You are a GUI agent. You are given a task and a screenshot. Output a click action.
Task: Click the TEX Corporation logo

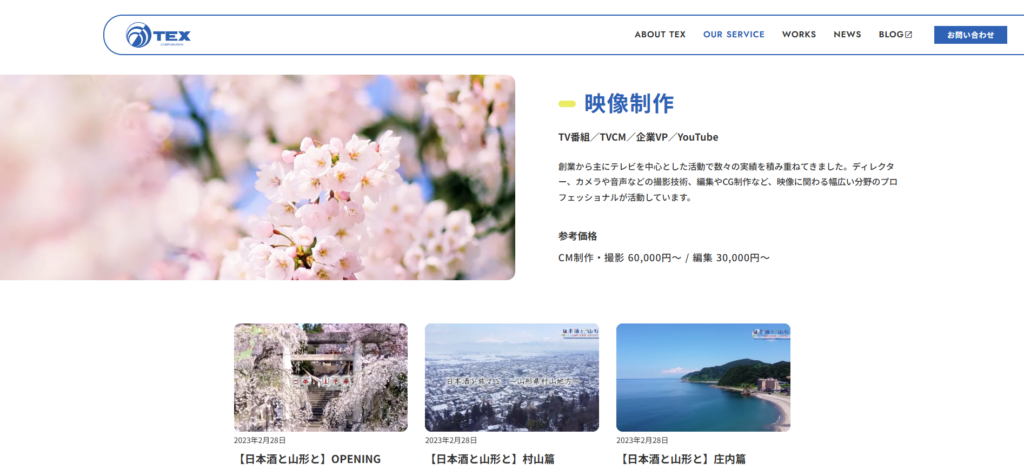[x=158, y=35]
